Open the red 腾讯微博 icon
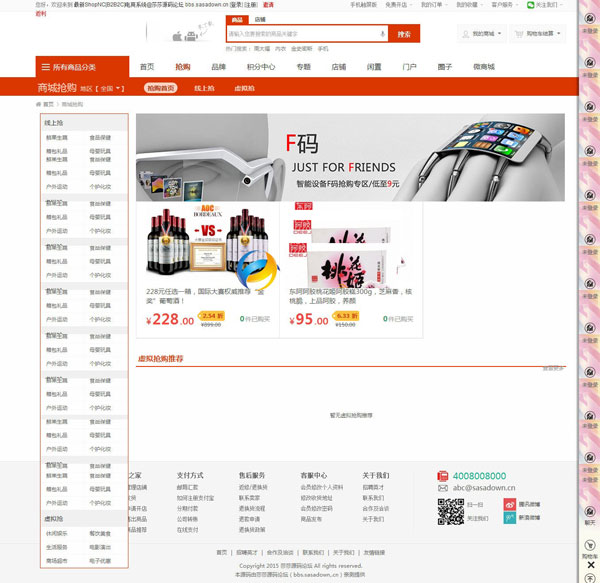Image resolution: width=600 pixels, height=583 pixels. pos(510,505)
